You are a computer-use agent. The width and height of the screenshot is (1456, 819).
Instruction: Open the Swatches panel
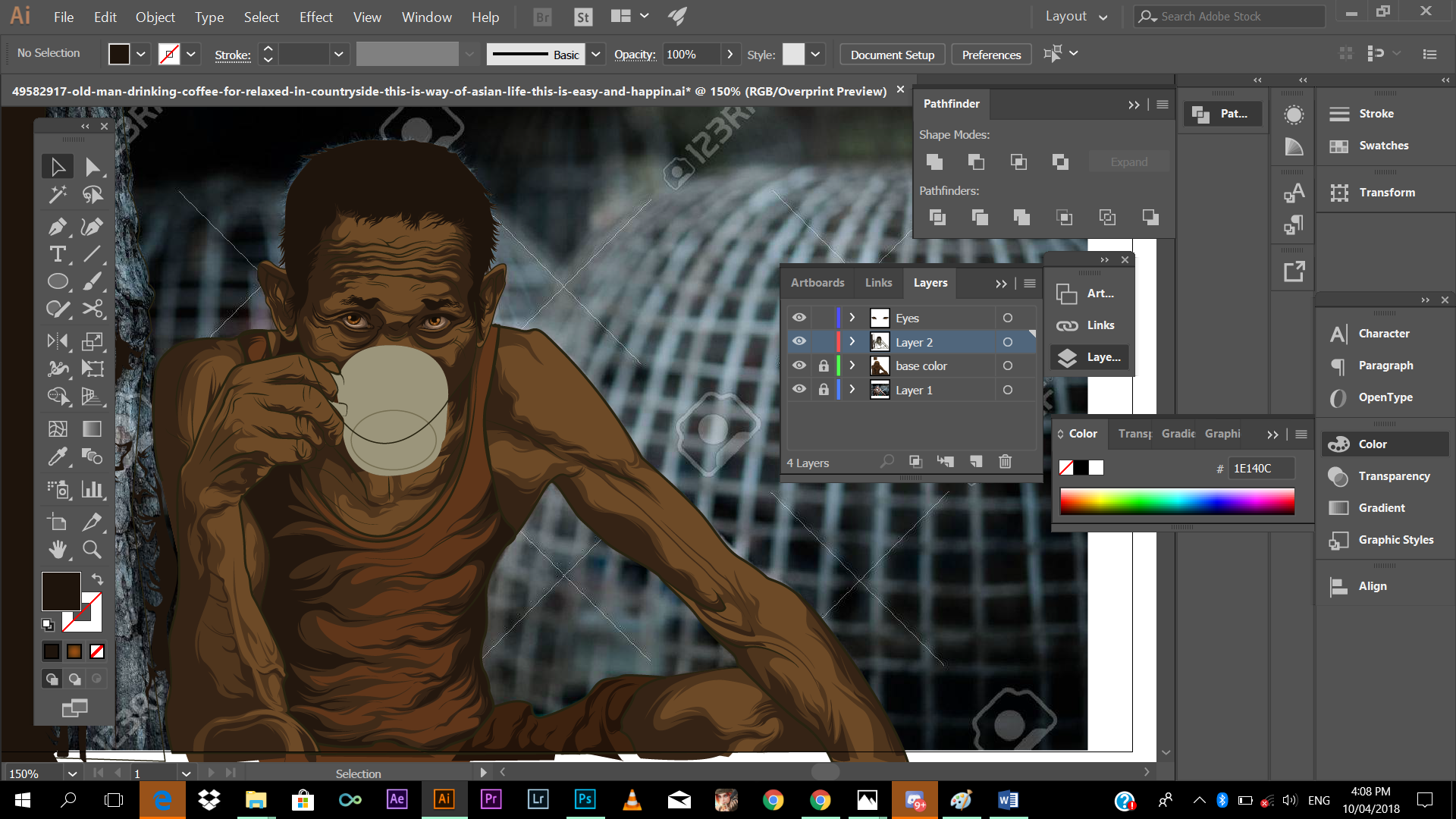[x=1385, y=146]
